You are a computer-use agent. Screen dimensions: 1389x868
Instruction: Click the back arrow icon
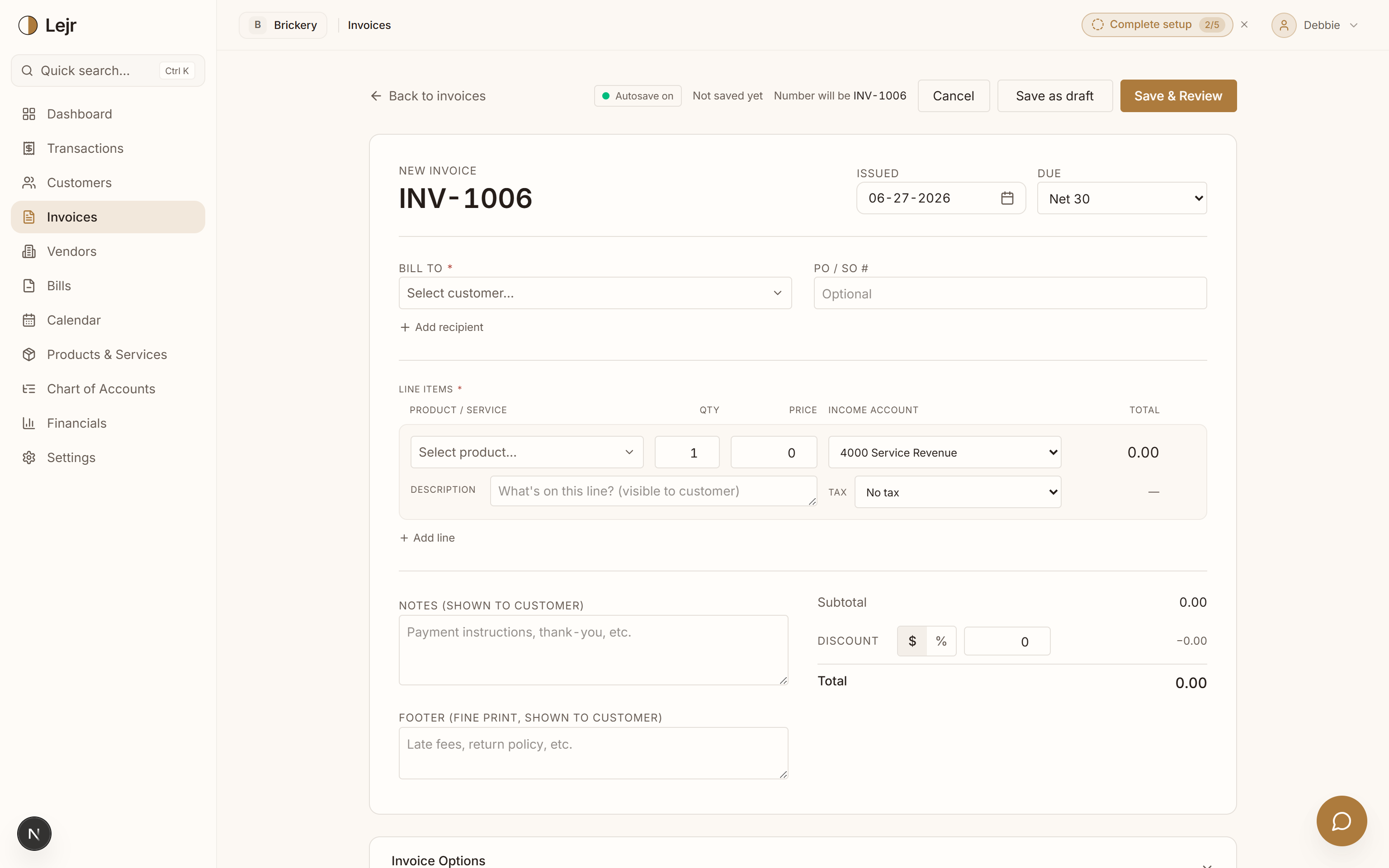376,96
